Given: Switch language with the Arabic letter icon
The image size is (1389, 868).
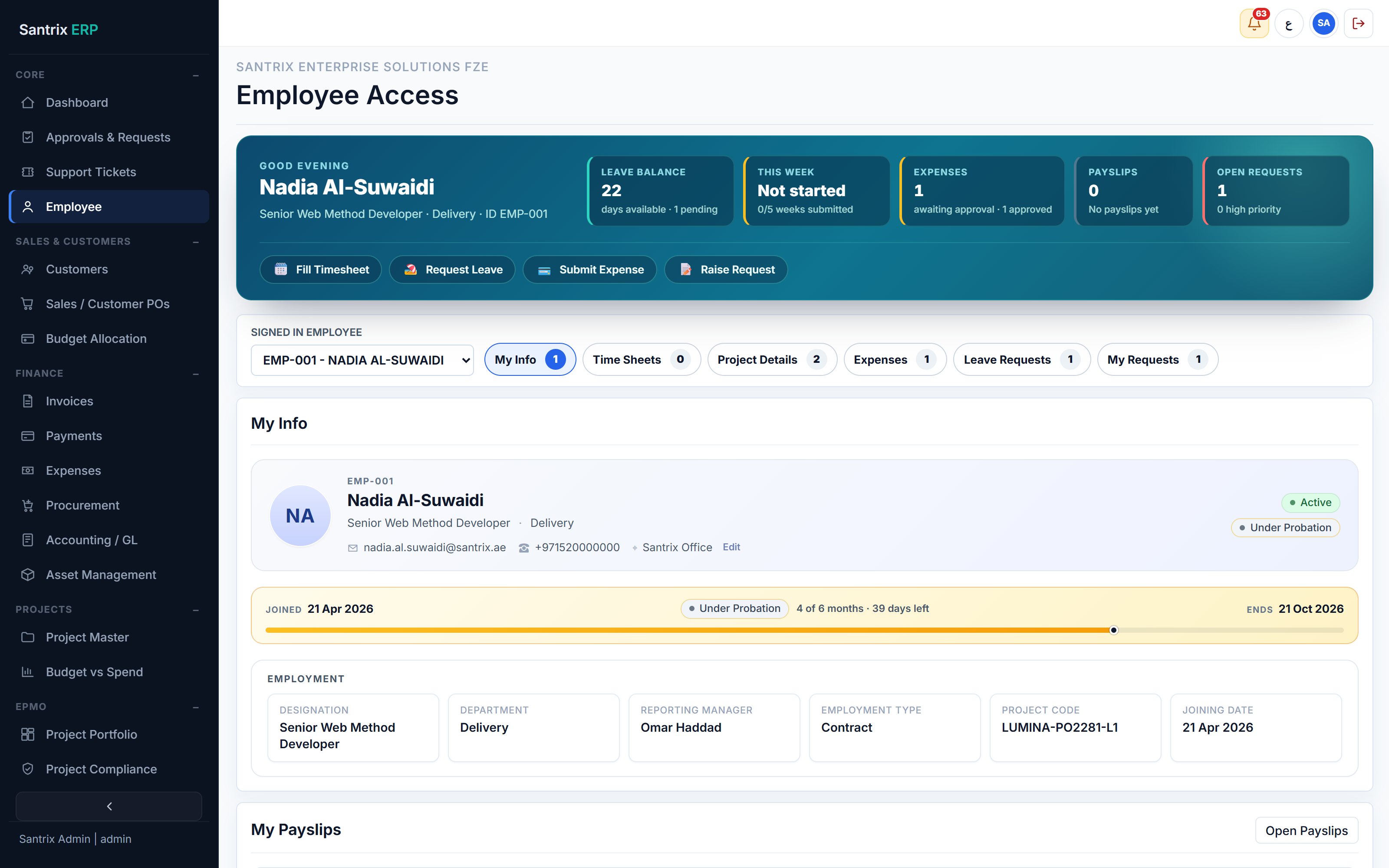Looking at the screenshot, I should [1289, 23].
